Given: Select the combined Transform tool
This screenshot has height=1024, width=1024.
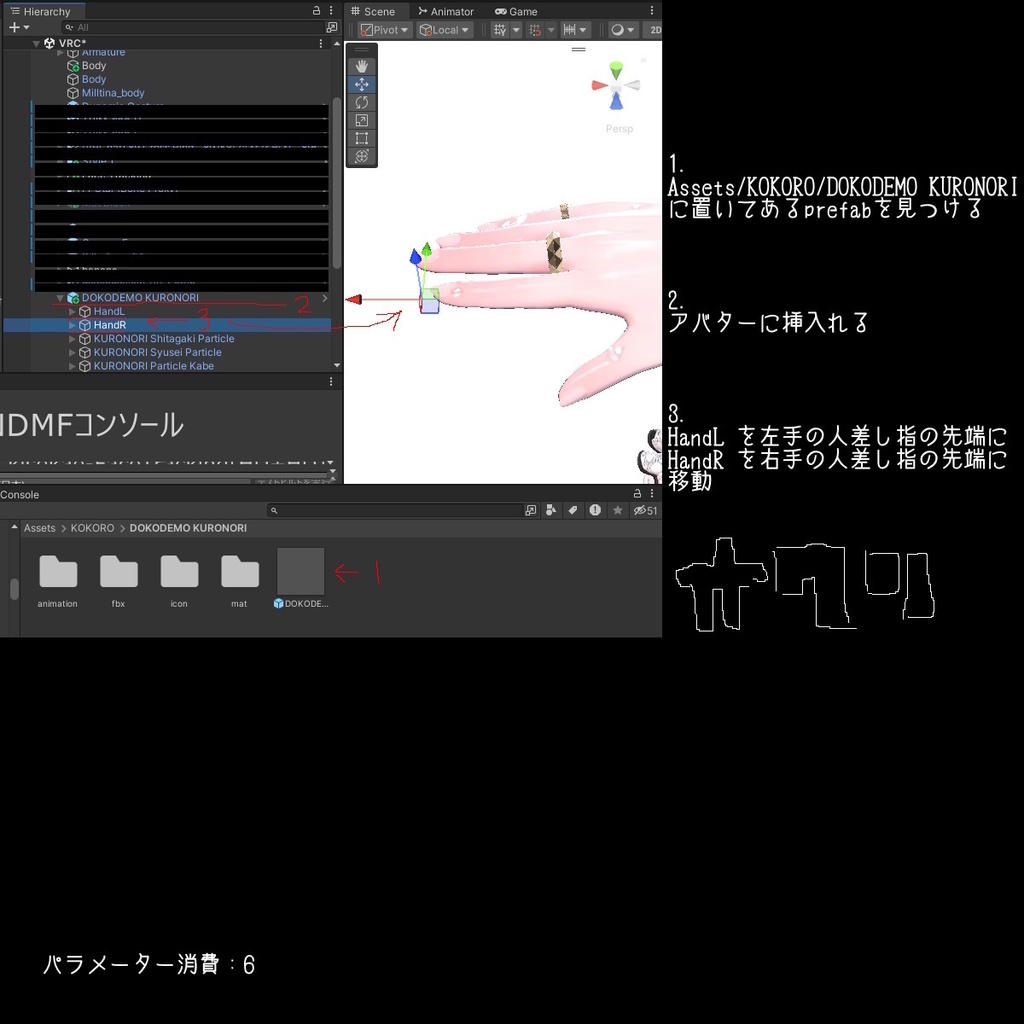Looking at the screenshot, I should click(x=361, y=156).
